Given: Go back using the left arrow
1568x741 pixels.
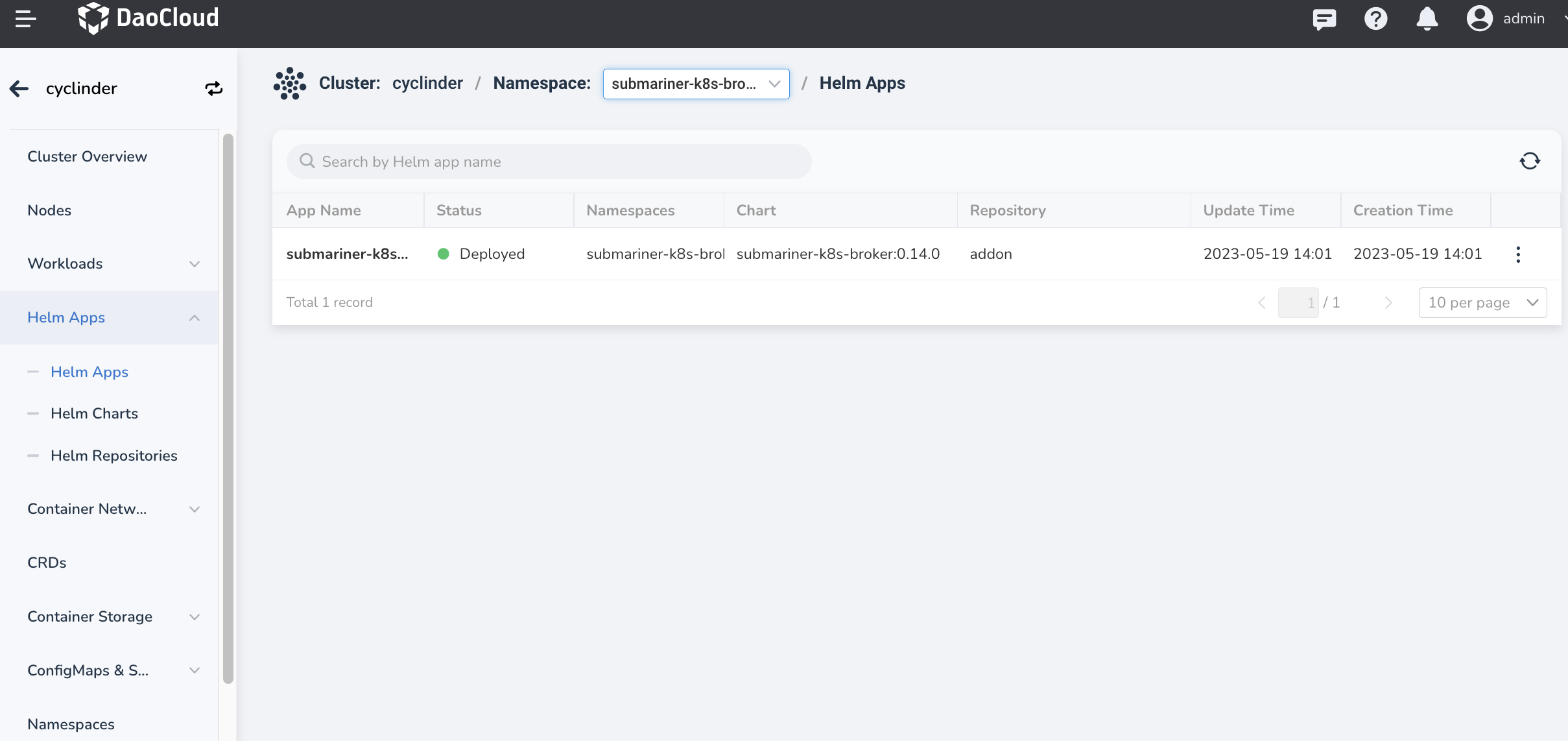Looking at the screenshot, I should tap(19, 88).
